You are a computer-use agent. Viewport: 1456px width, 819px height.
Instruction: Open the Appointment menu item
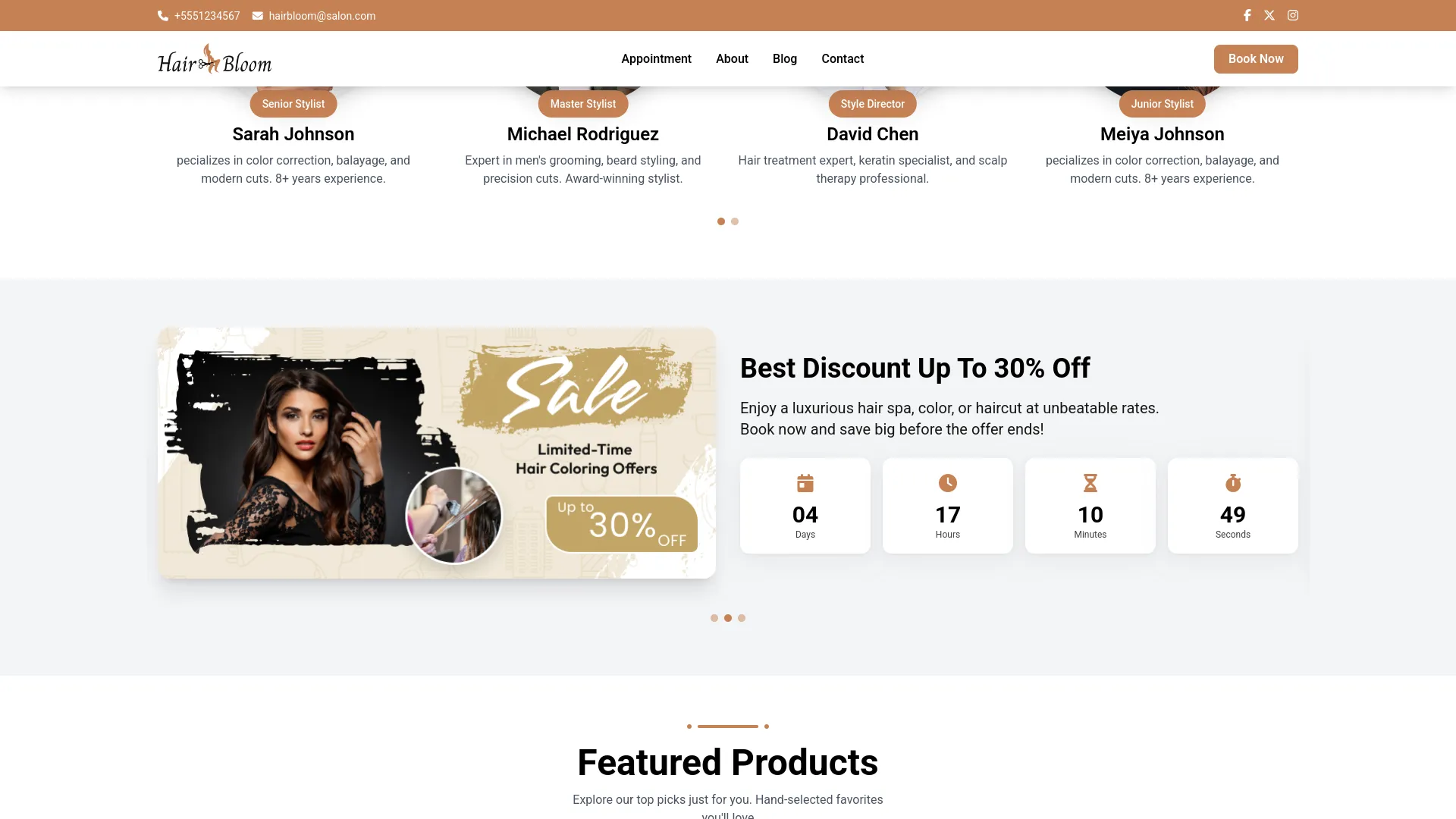click(x=656, y=59)
